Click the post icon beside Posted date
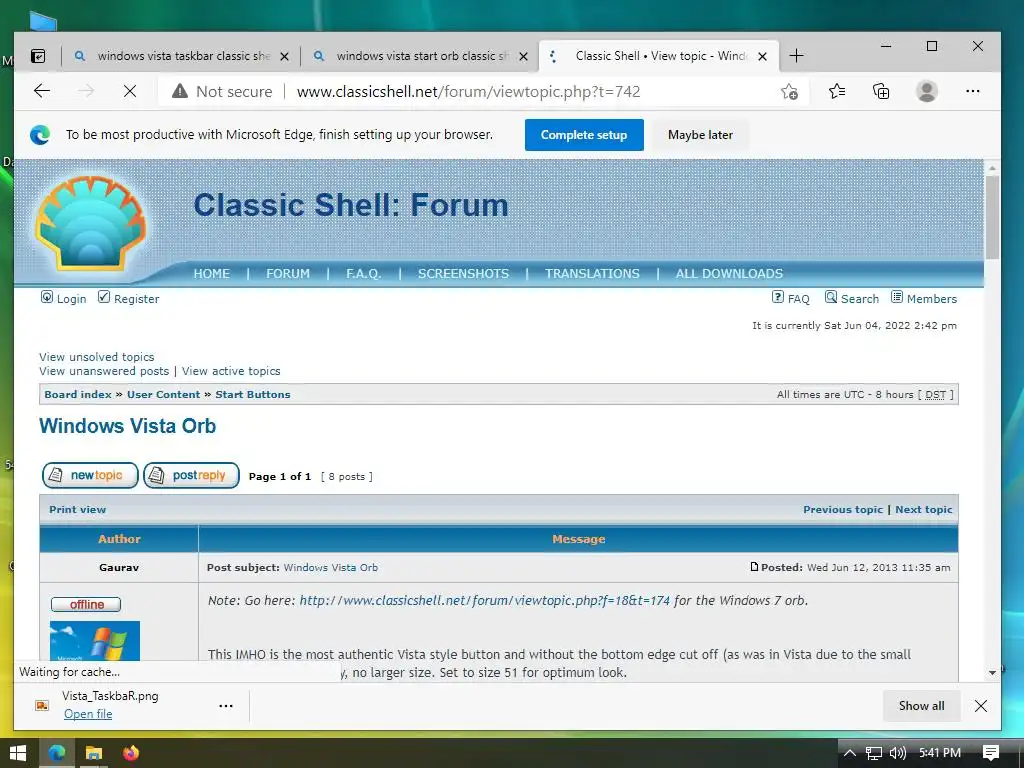The height and width of the screenshot is (768, 1024). click(x=754, y=567)
